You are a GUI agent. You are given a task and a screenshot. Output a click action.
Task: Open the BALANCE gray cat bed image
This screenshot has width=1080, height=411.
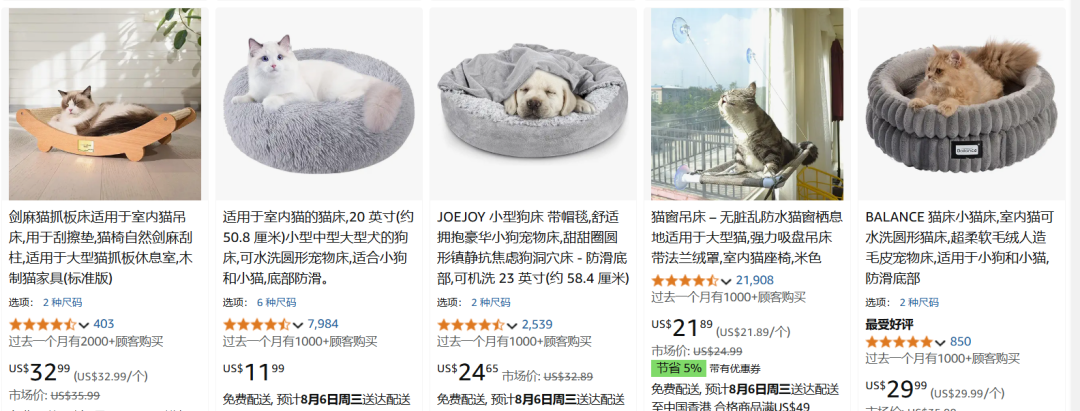(962, 104)
